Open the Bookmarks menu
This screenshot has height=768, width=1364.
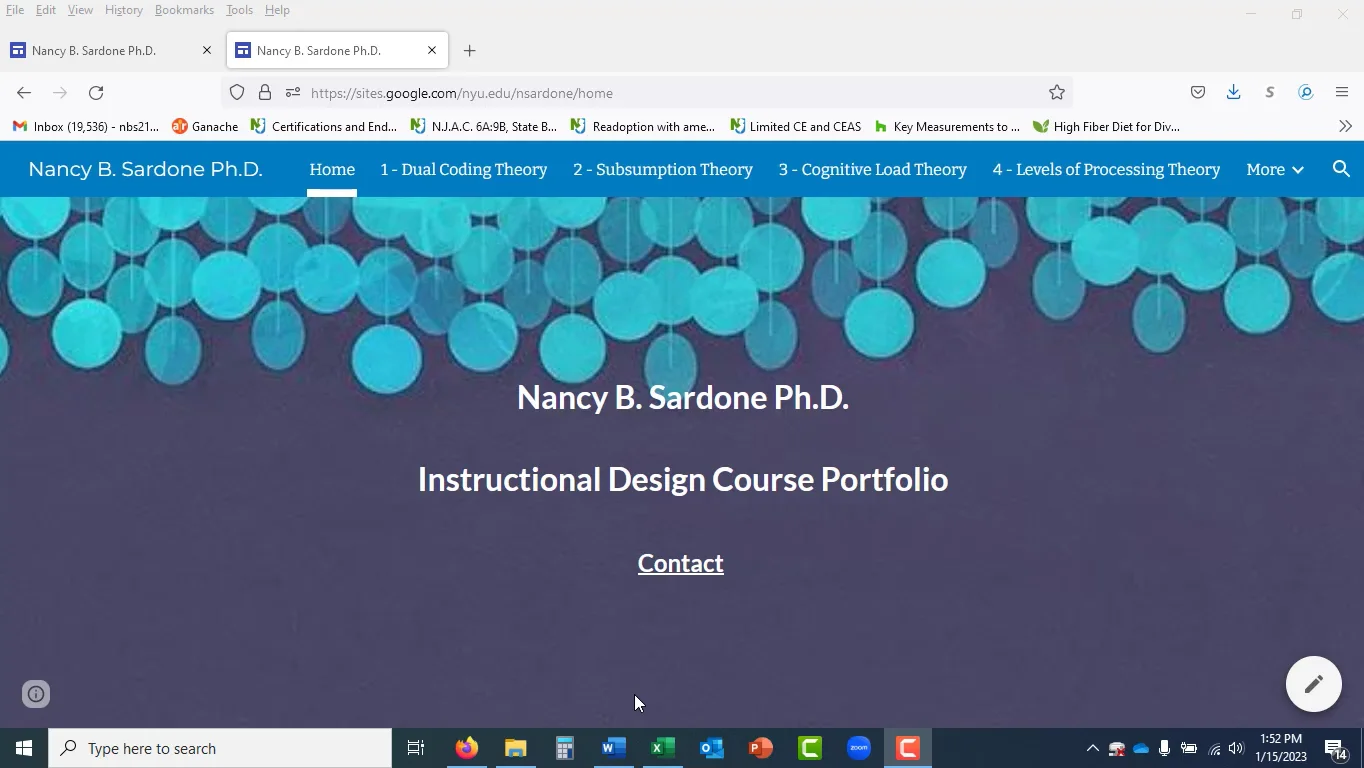click(x=184, y=10)
